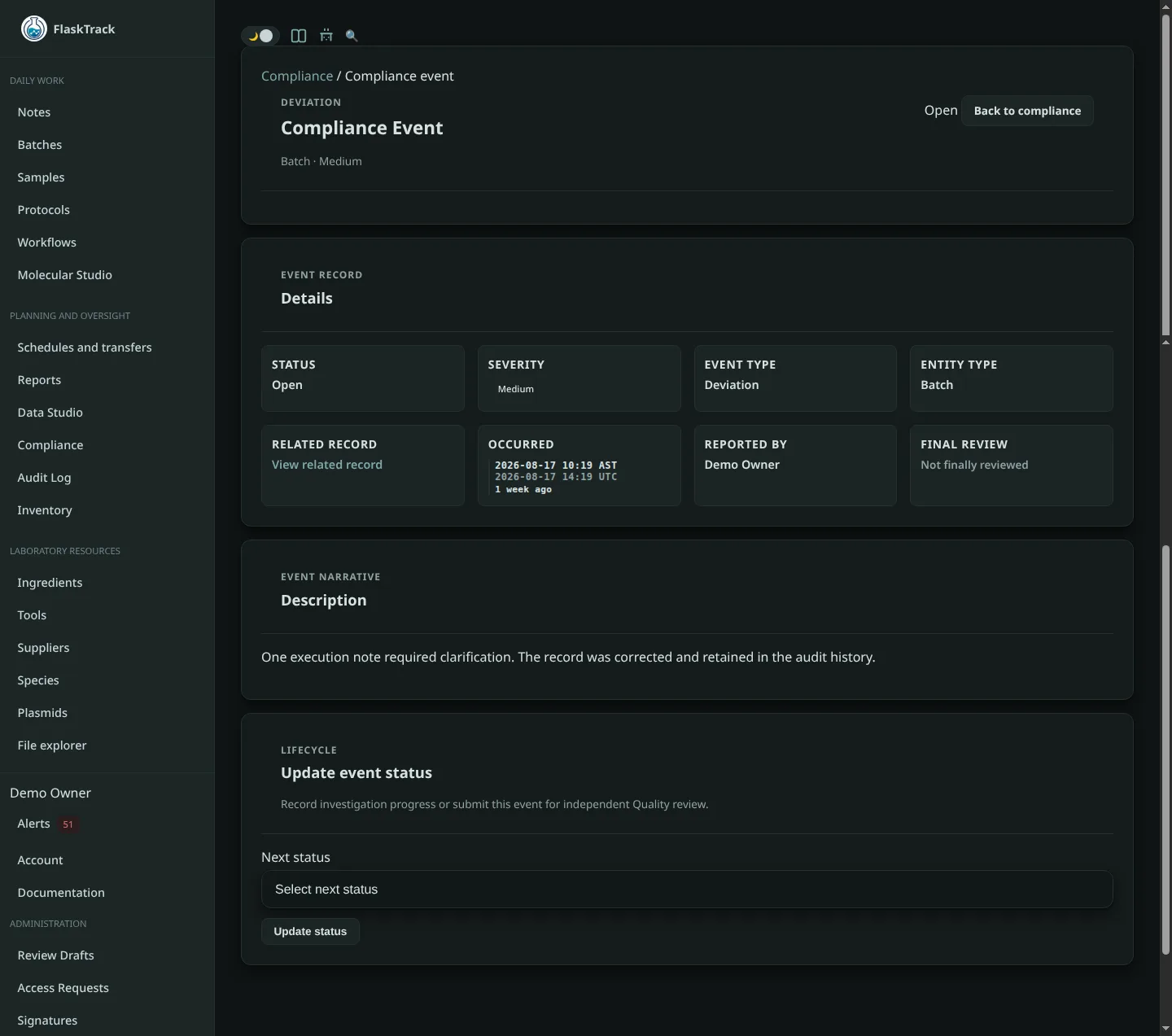Click the Medium severity badge
The width and height of the screenshot is (1172, 1036).
point(516,389)
